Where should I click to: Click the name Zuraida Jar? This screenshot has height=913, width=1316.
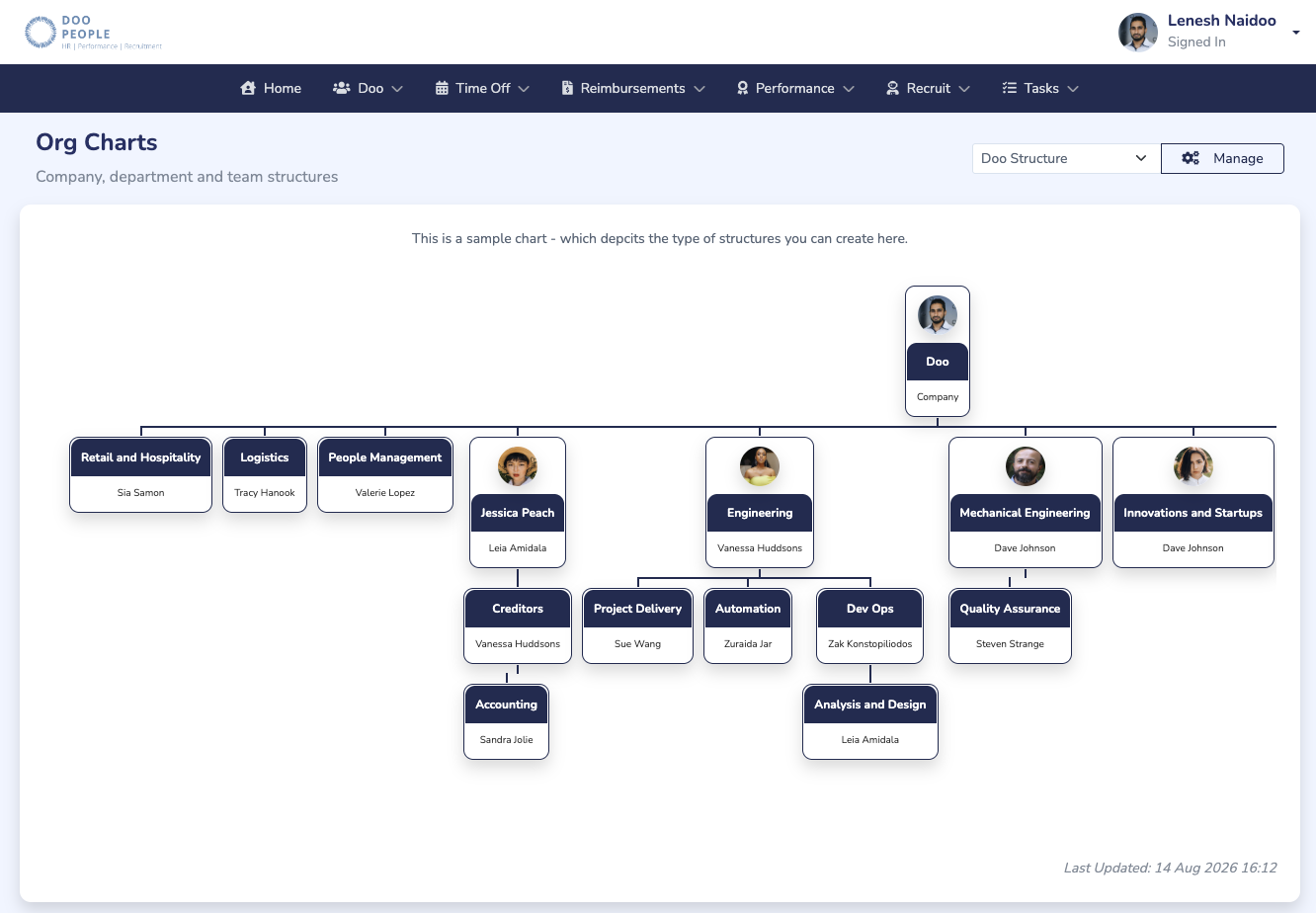[x=748, y=643]
